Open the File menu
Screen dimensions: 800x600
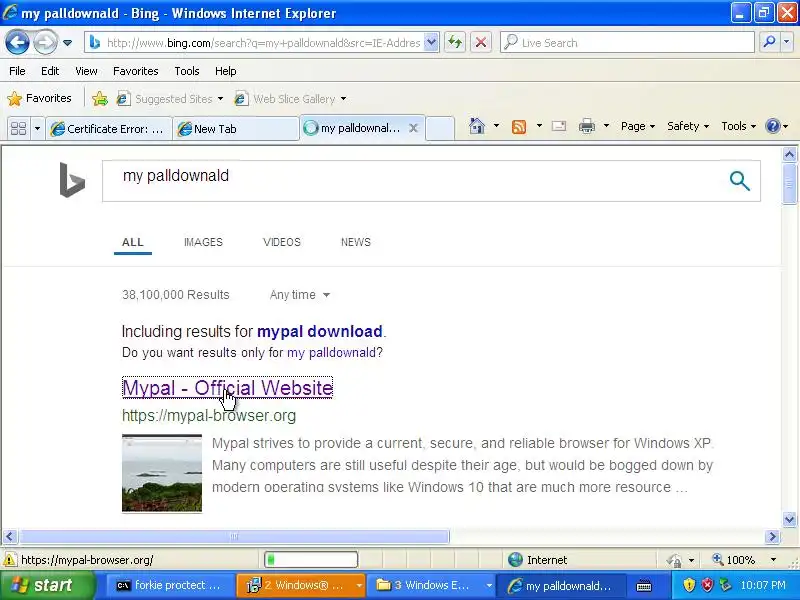[17, 71]
